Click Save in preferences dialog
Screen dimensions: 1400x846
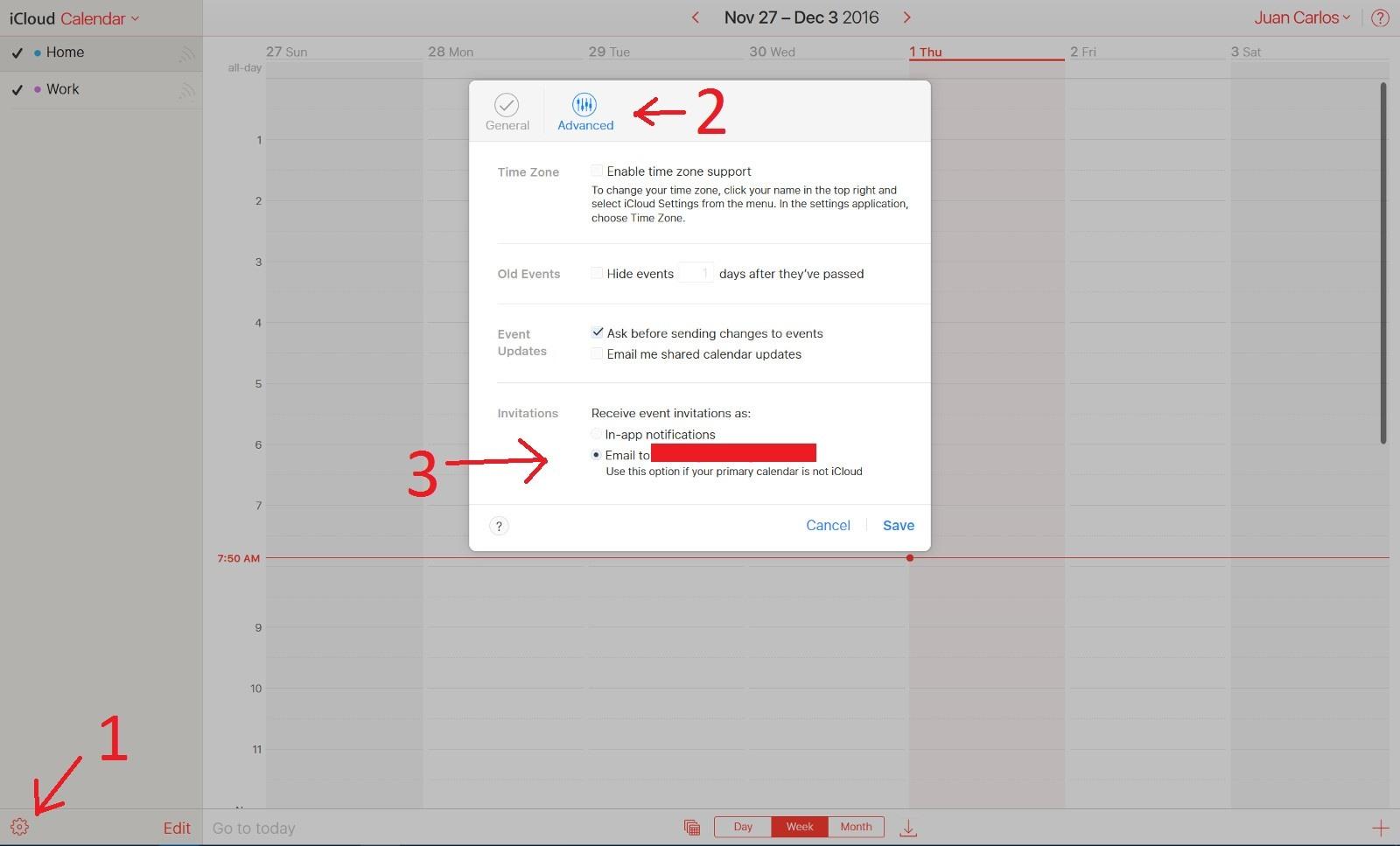click(x=899, y=525)
